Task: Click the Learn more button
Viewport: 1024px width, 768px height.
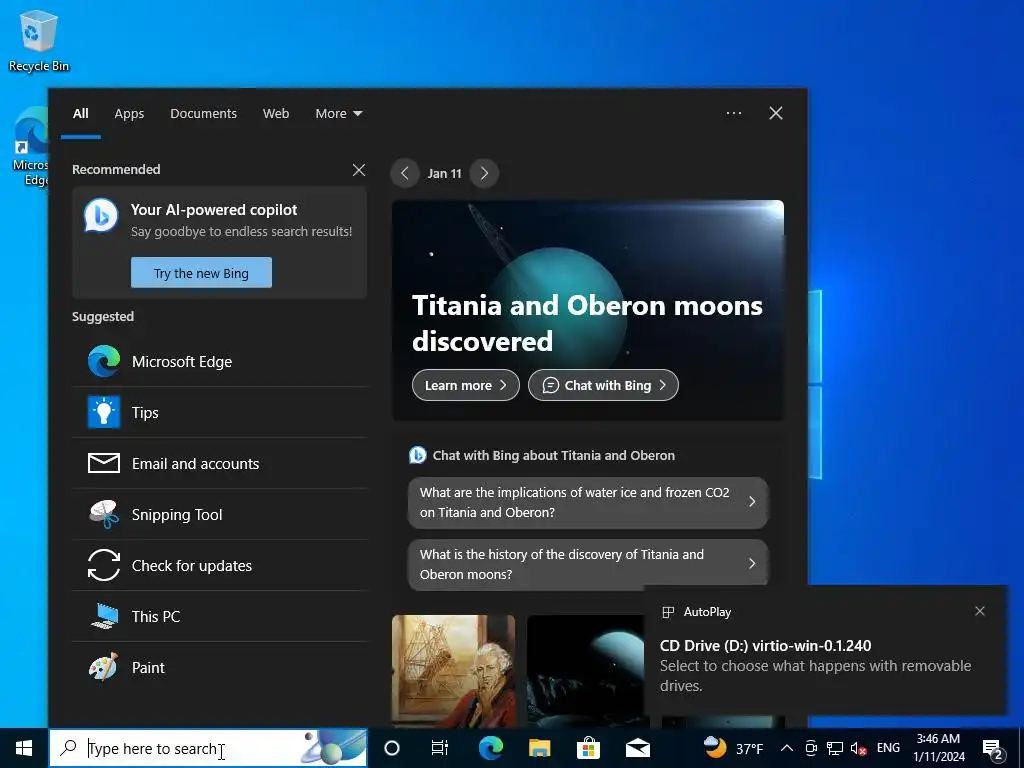Action: point(466,385)
